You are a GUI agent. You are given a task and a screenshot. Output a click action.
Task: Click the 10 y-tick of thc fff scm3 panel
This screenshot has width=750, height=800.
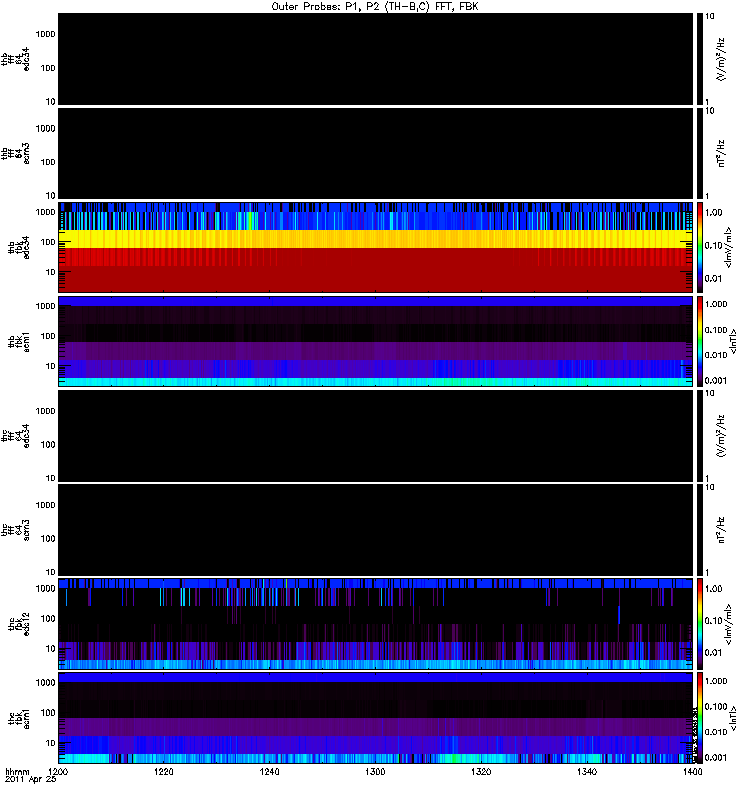50,572
